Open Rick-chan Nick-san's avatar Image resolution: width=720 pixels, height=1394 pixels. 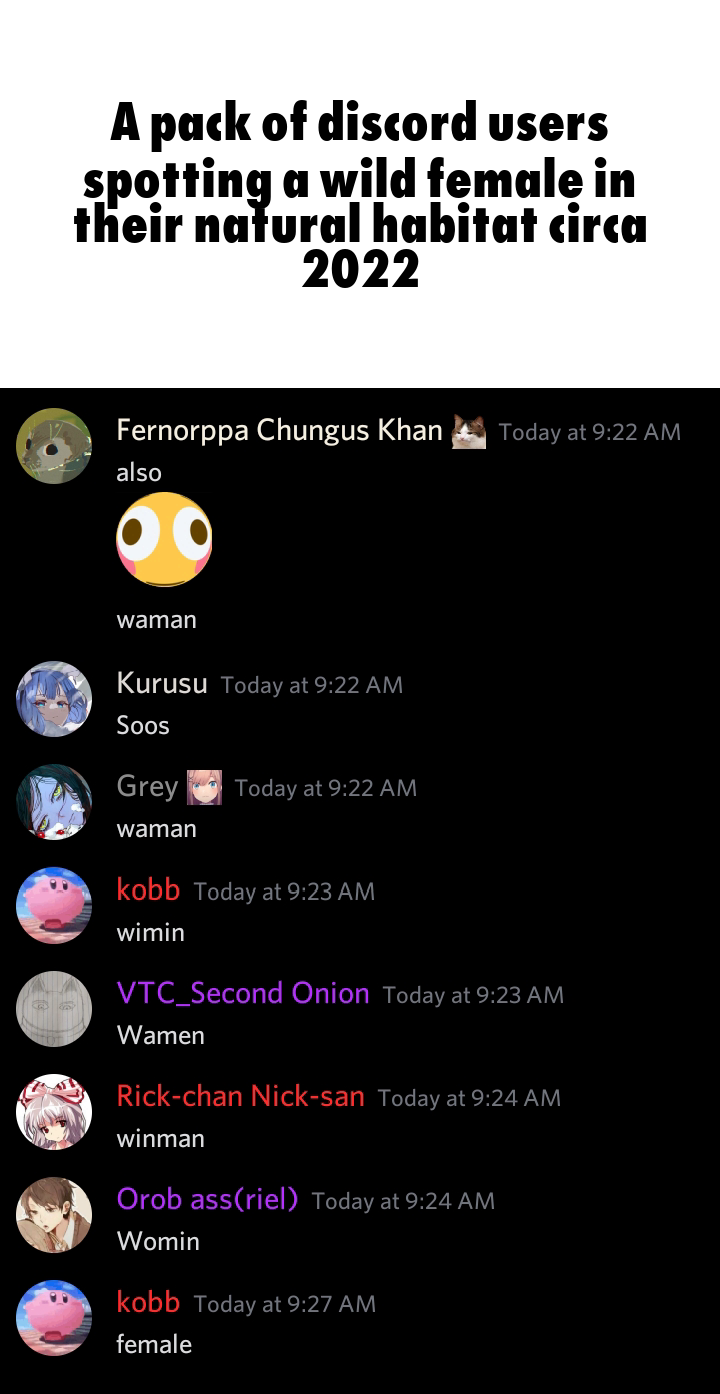(54, 1112)
